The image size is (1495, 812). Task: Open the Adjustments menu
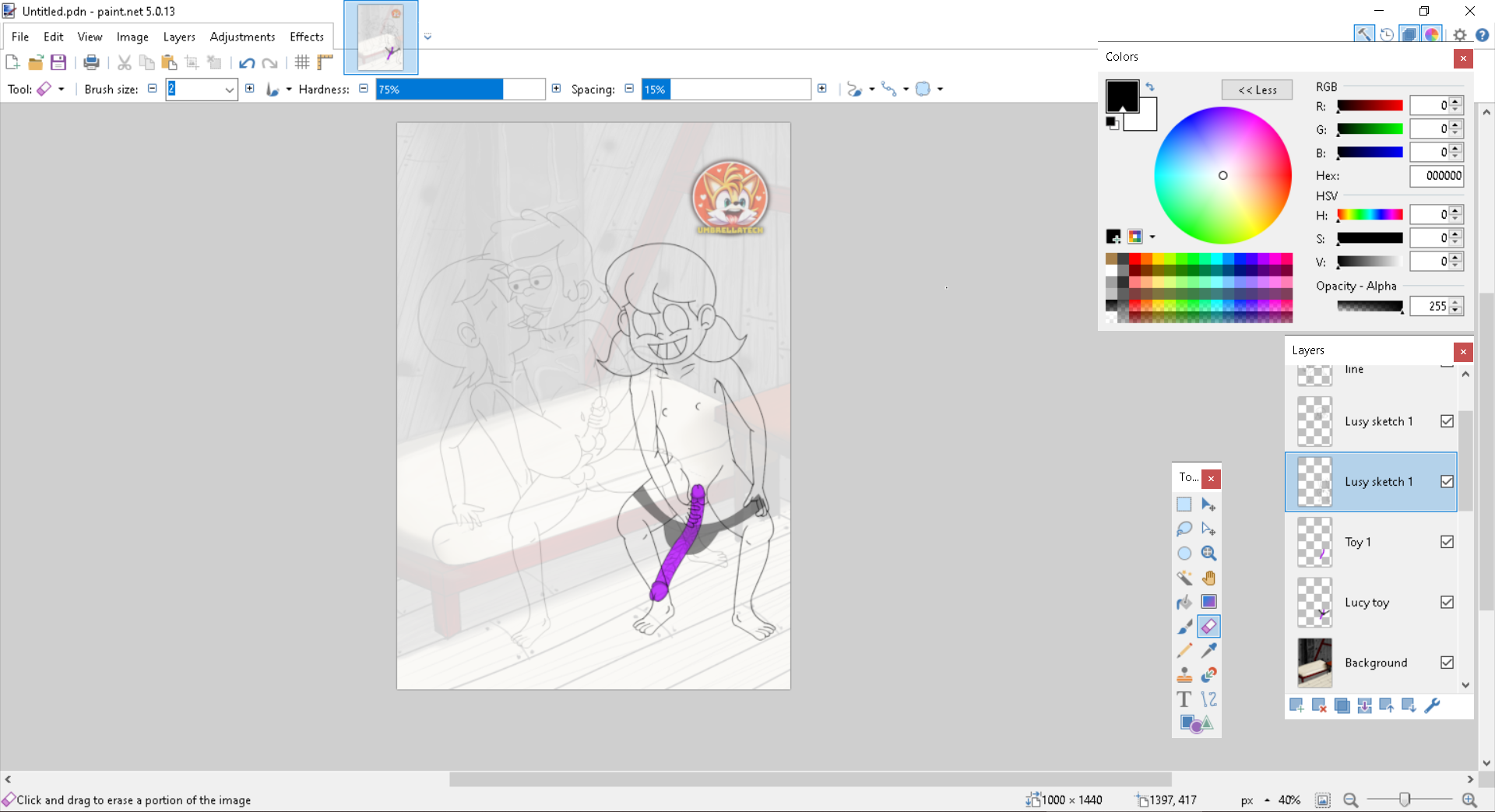pyautogui.click(x=242, y=37)
